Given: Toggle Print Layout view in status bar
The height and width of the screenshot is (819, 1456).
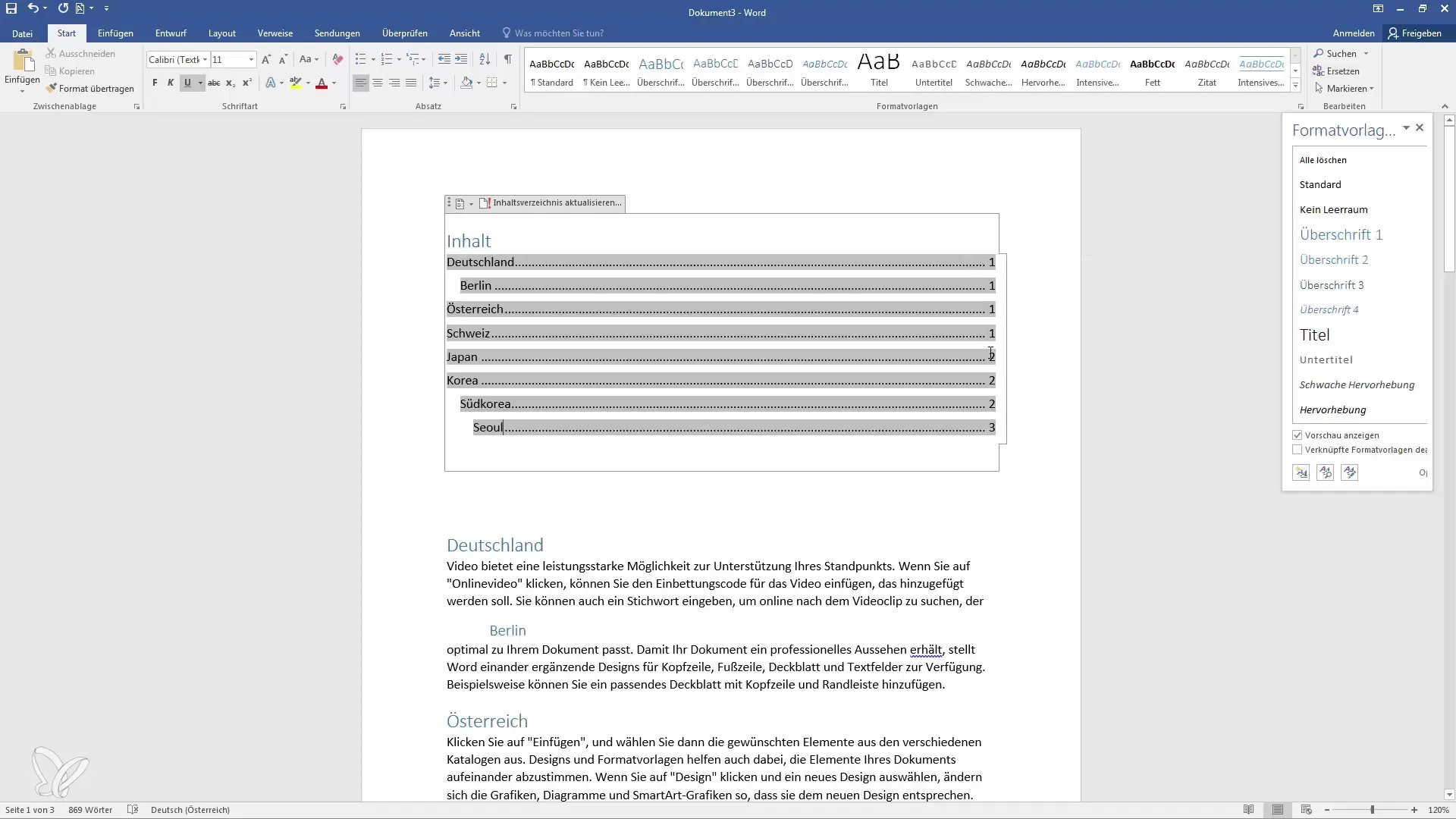Looking at the screenshot, I should (x=1278, y=810).
